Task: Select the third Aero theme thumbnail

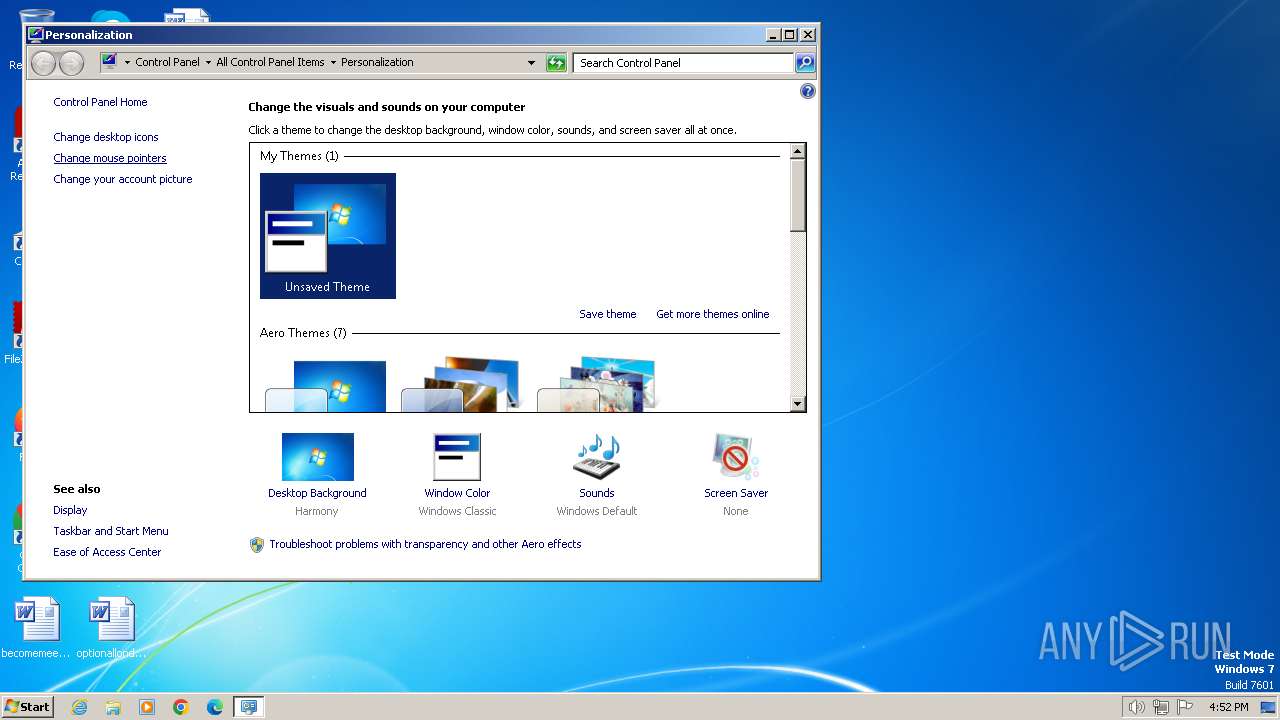Action: [597, 384]
